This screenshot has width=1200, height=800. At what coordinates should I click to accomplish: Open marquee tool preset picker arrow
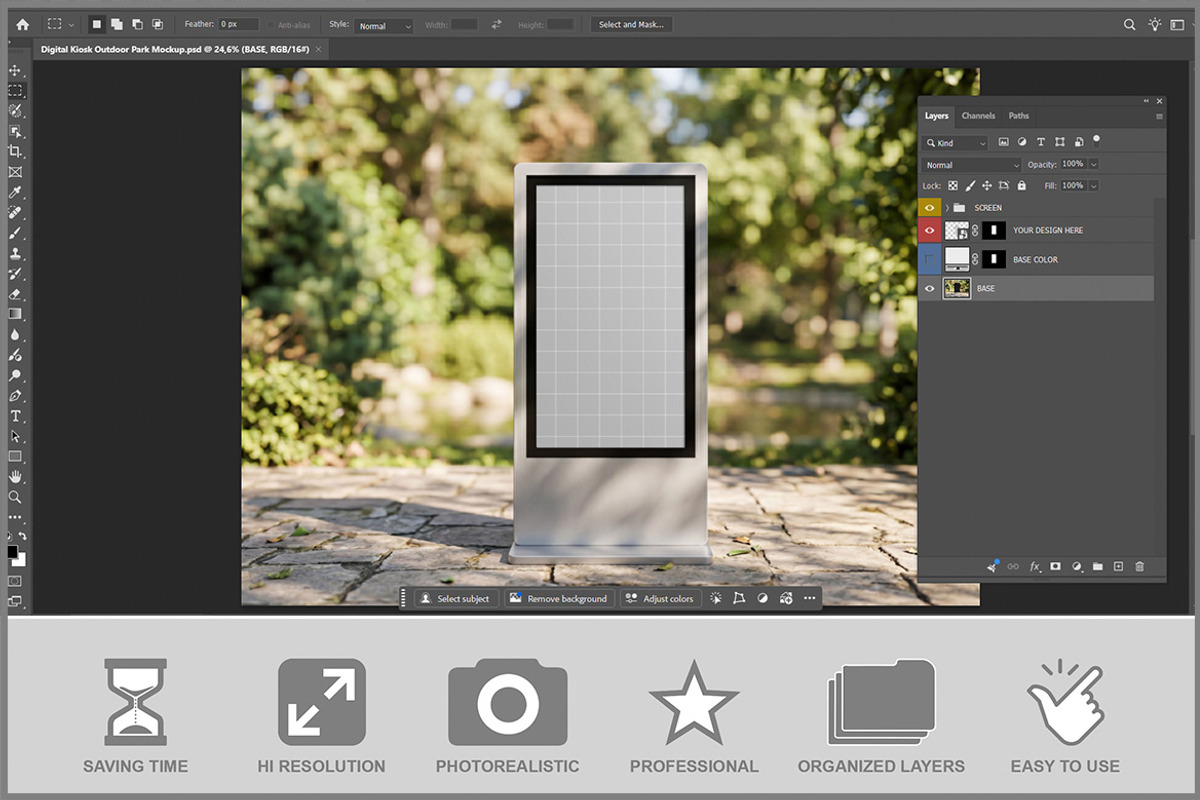click(71, 24)
